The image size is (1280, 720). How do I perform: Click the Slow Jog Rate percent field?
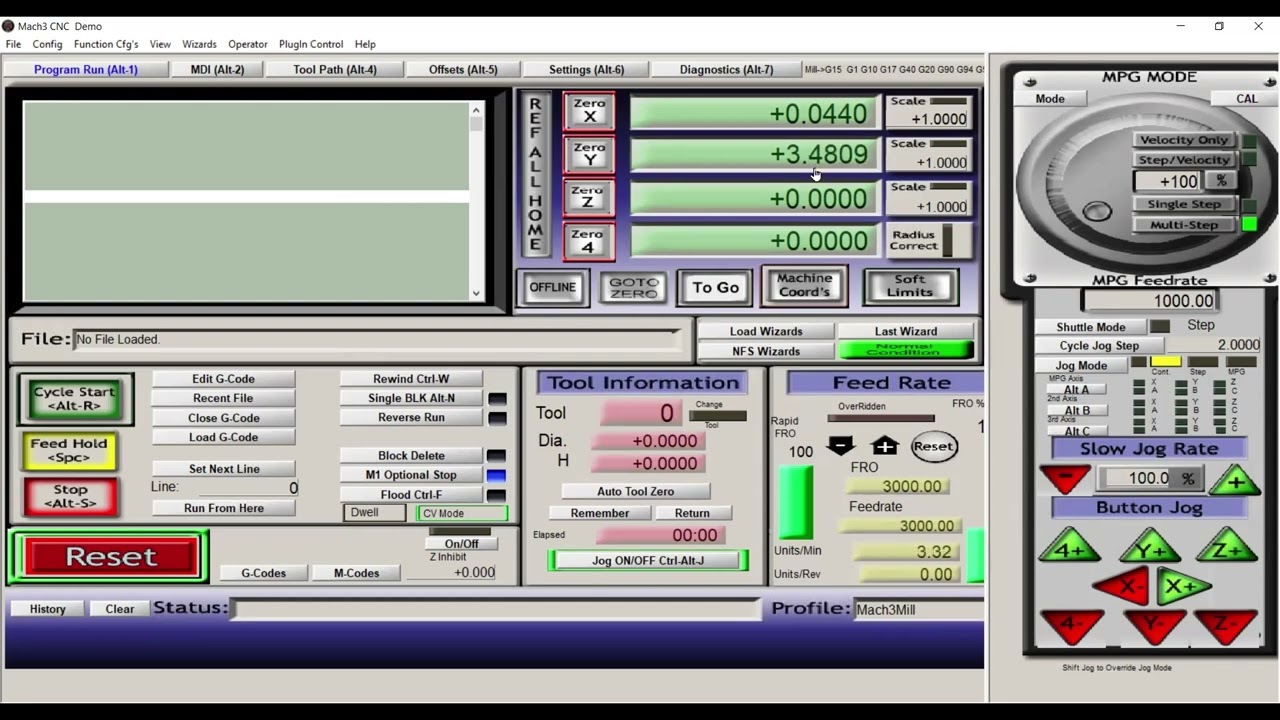pos(1148,479)
